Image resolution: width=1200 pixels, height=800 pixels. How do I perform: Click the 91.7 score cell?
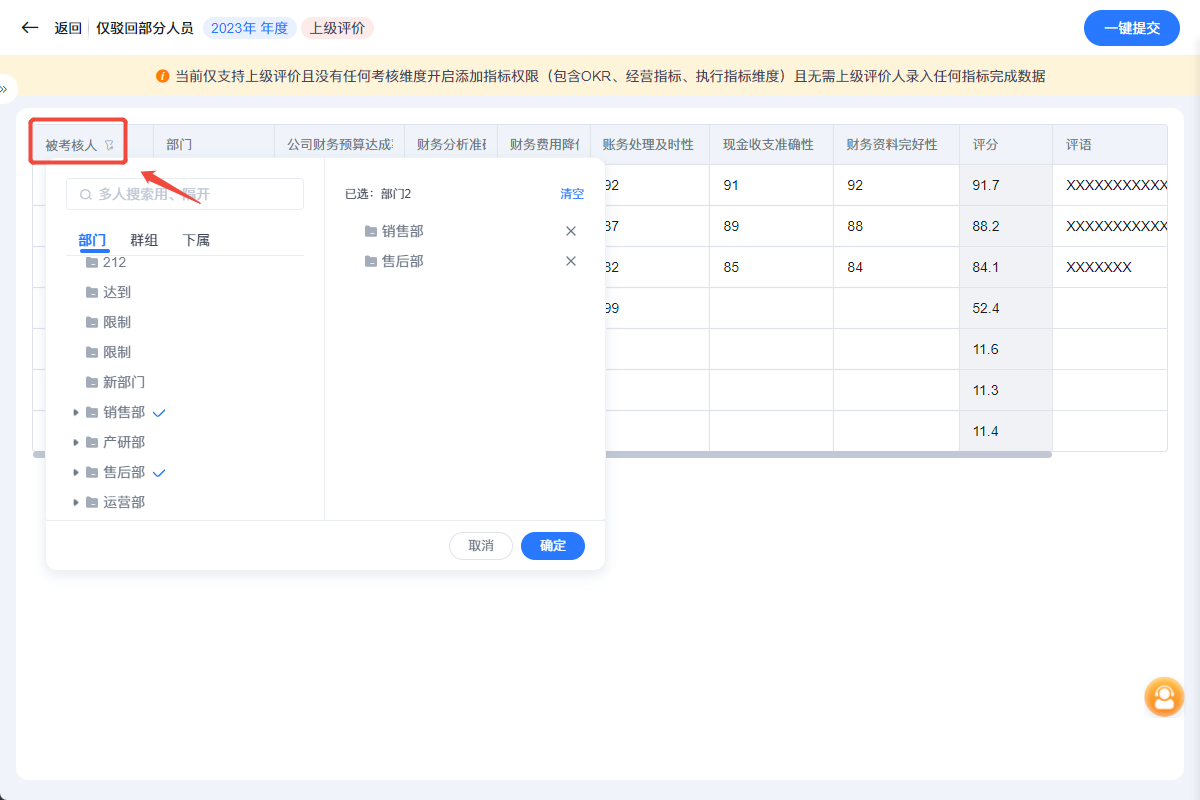coord(1006,185)
